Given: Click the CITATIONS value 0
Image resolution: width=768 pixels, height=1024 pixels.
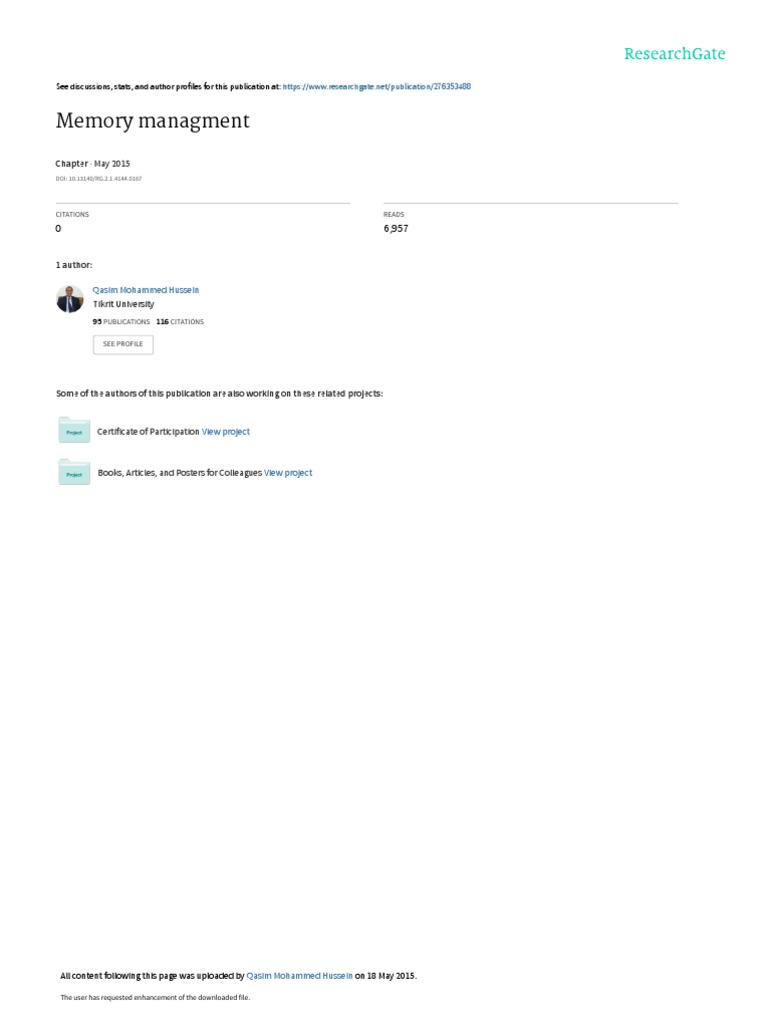Looking at the screenshot, I should (58, 229).
